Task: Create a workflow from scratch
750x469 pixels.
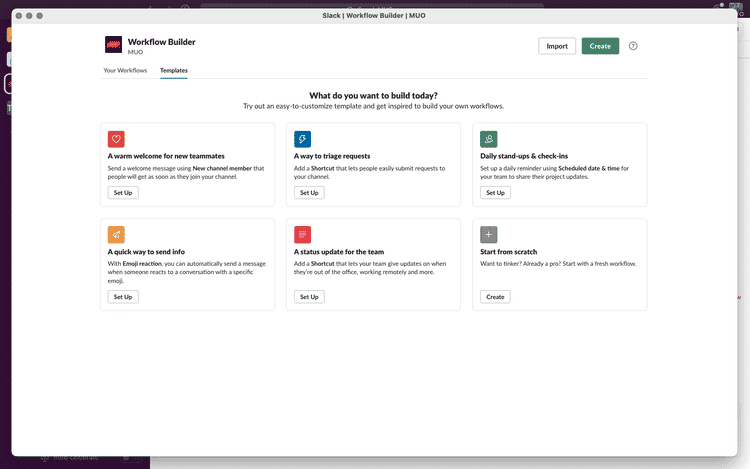Action: 495,297
